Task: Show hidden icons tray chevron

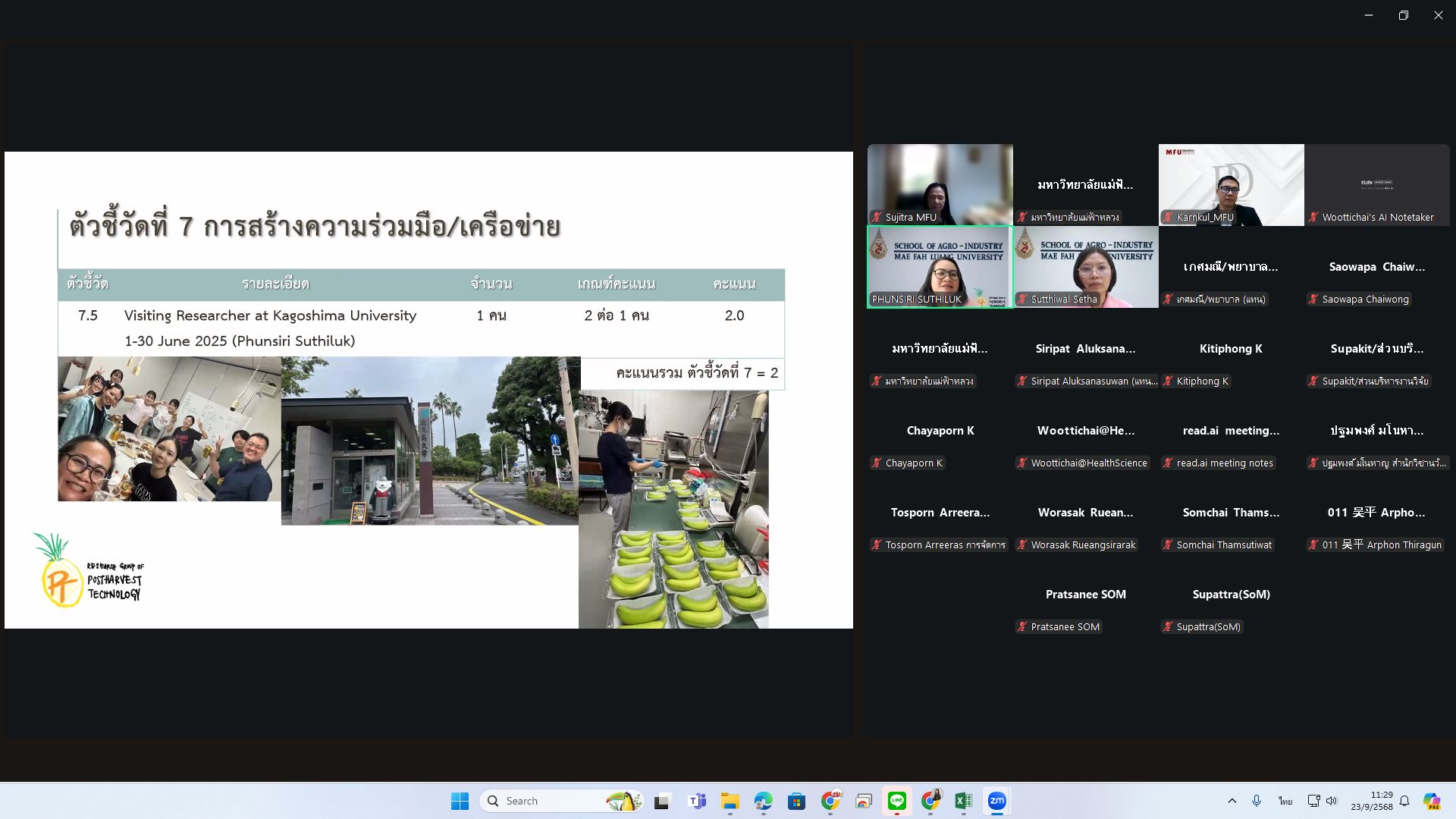Action: 1232,801
